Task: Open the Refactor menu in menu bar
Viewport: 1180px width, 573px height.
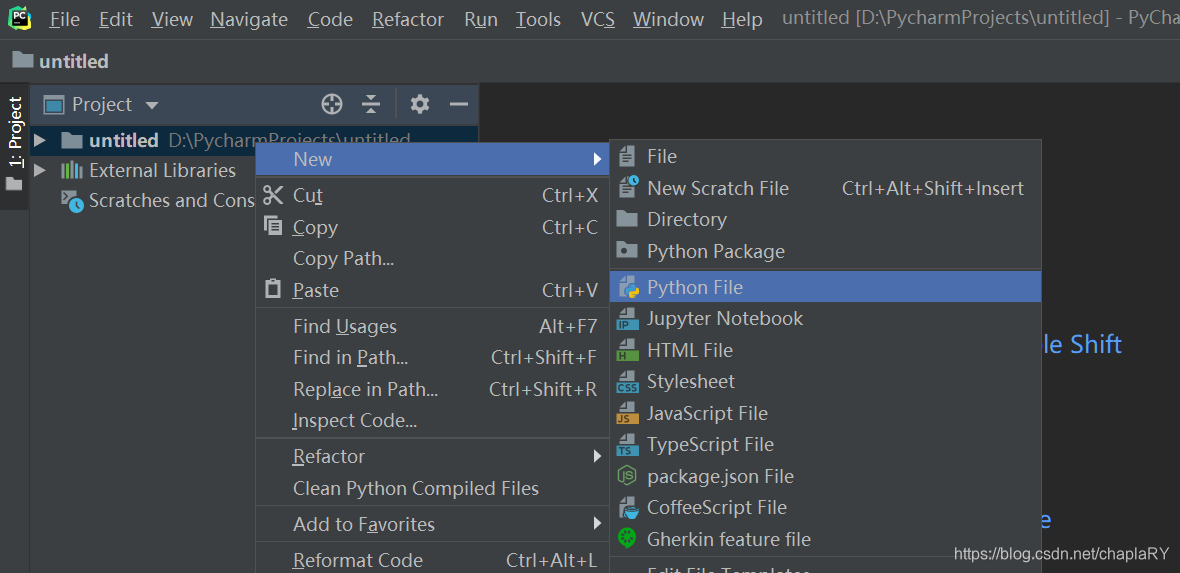Action: click(x=408, y=20)
